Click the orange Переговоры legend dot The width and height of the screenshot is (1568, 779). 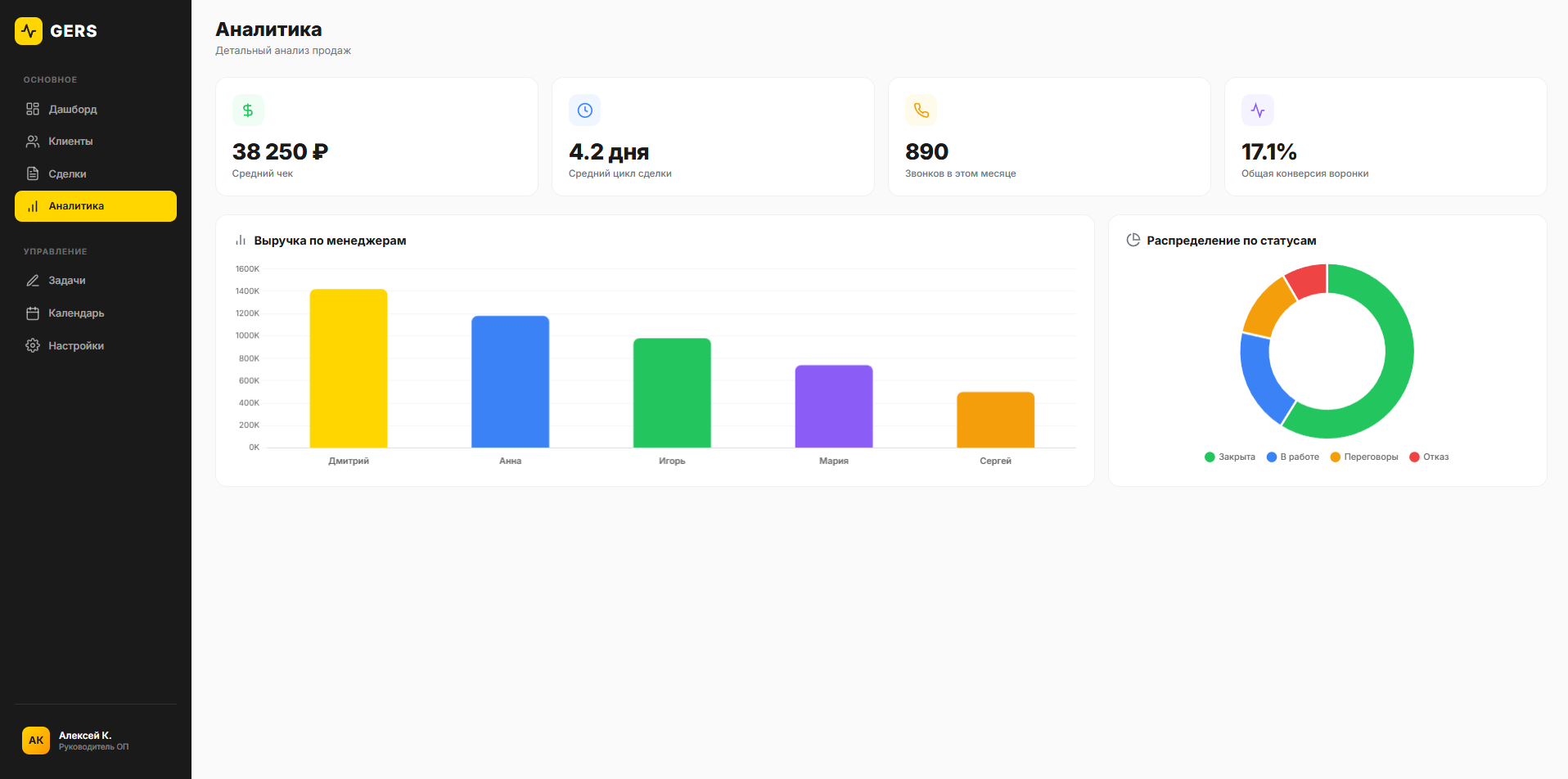pos(1335,457)
